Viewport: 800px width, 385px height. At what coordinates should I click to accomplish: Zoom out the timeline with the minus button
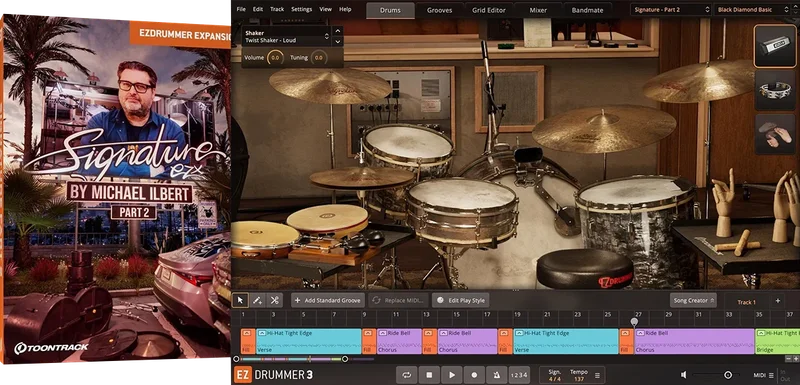click(788, 358)
